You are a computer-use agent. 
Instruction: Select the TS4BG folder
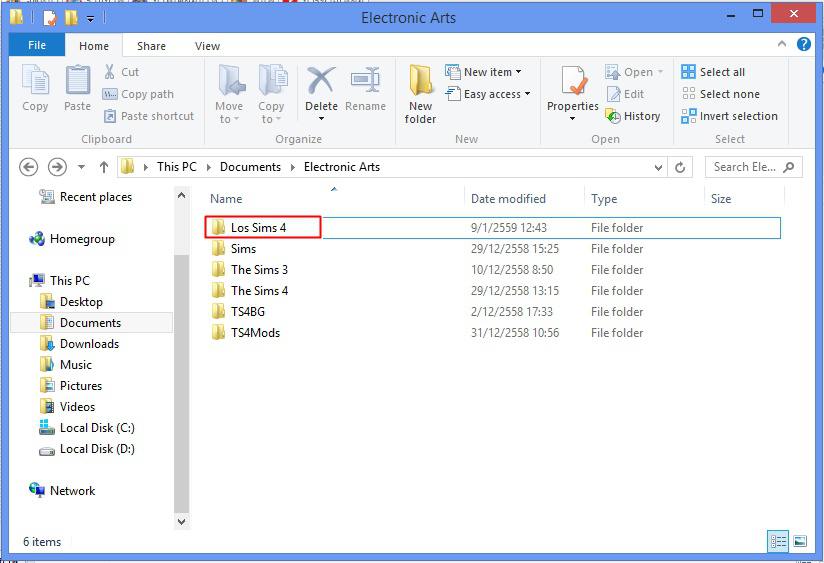coord(493,312)
